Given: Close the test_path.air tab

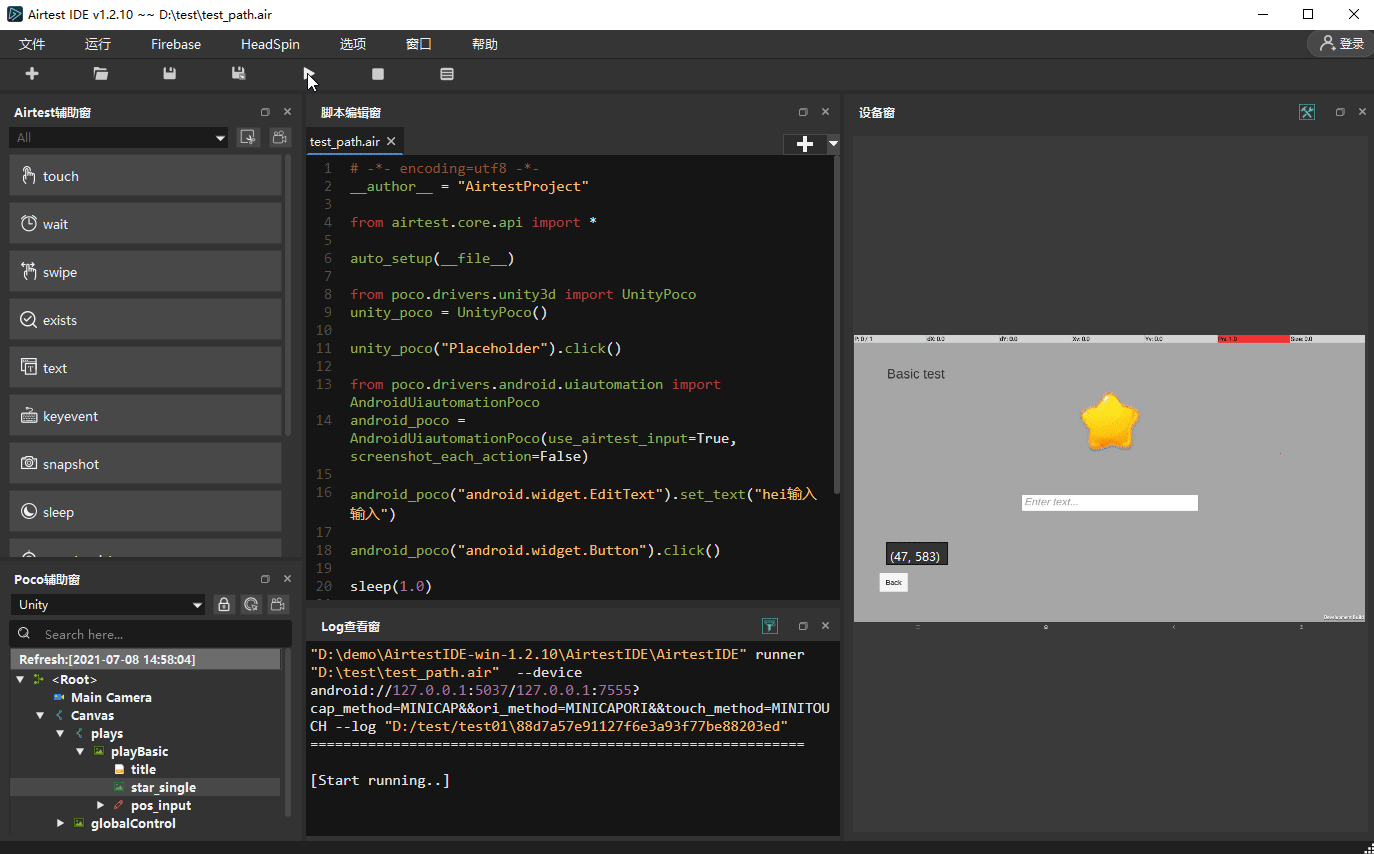Looking at the screenshot, I should 391,142.
